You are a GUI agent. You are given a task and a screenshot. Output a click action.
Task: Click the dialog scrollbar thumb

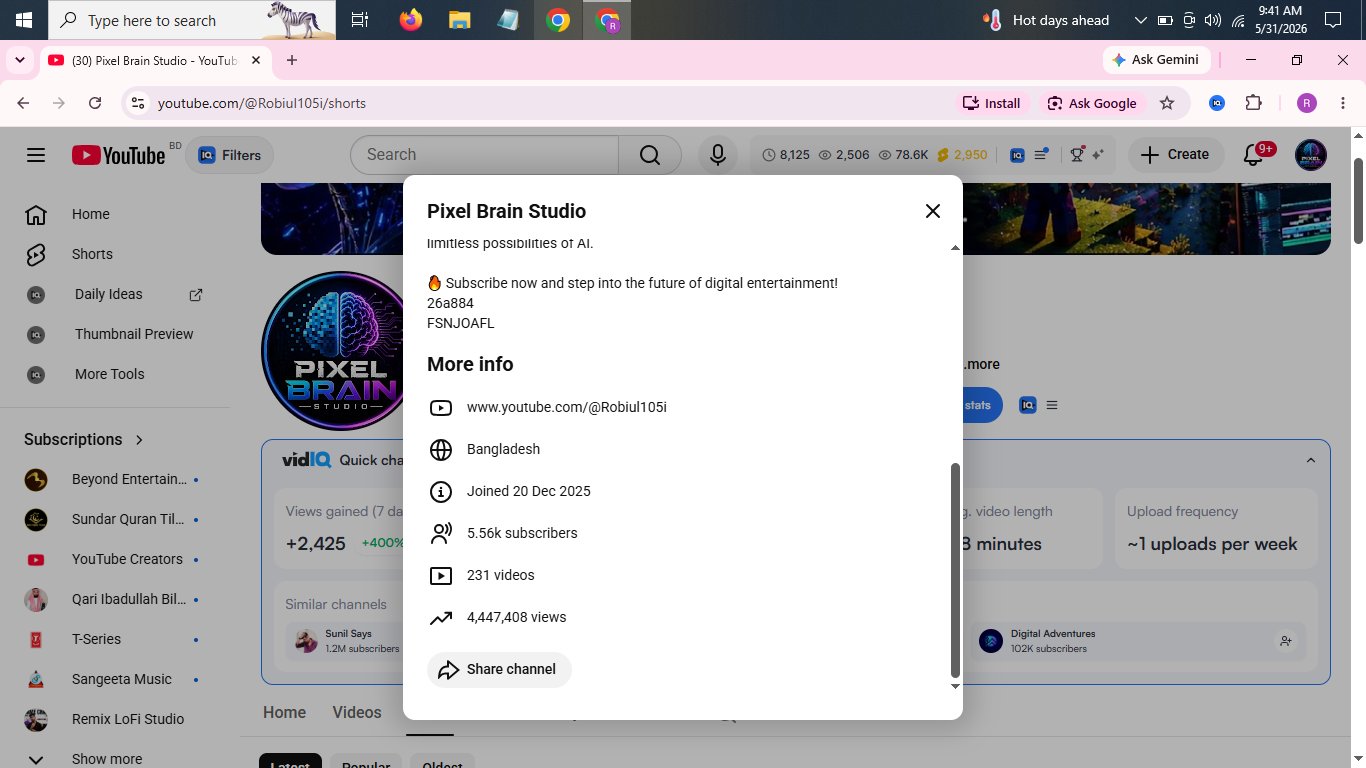[x=954, y=570]
